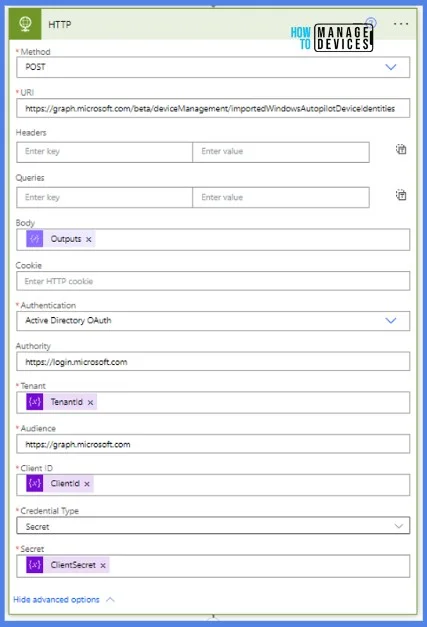Switch Queries to text mode icon

401,195
